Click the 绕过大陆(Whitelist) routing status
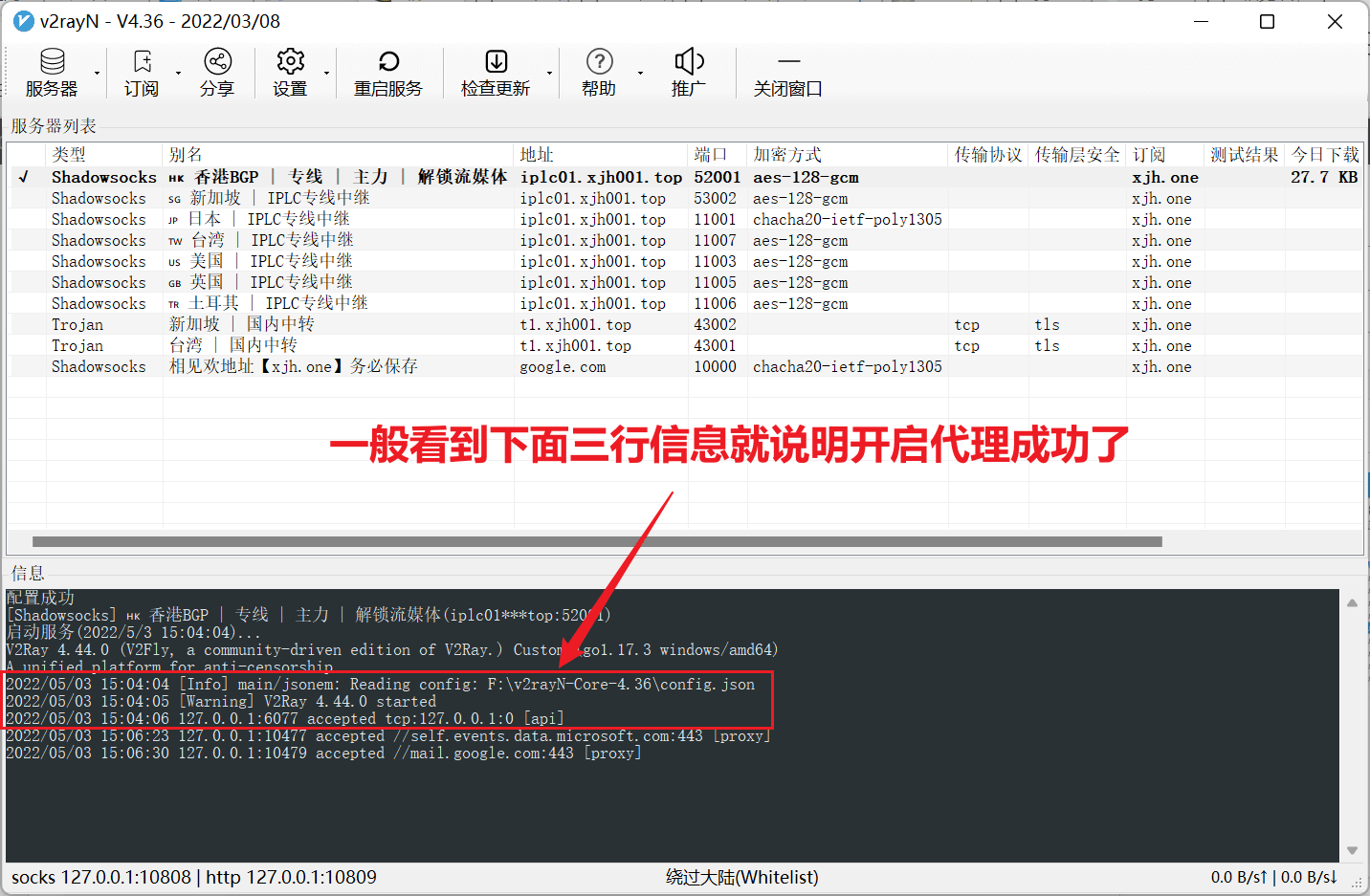This screenshot has width=1370, height=896. tap(742, 877)
